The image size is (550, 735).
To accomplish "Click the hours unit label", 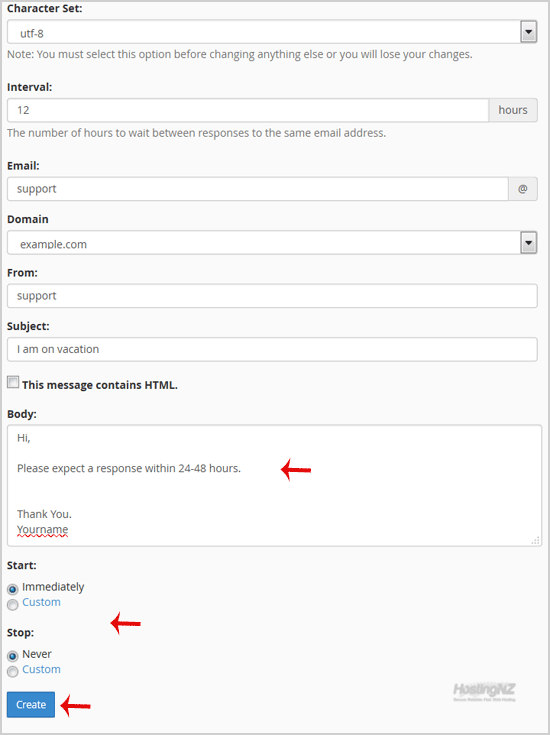I will click(513, 110).
